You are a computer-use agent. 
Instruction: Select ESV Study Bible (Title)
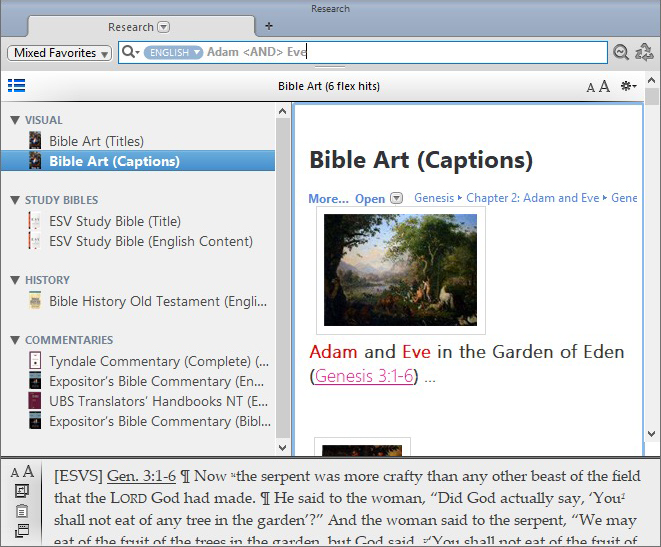pyautogui.click(x=115, y=221)
